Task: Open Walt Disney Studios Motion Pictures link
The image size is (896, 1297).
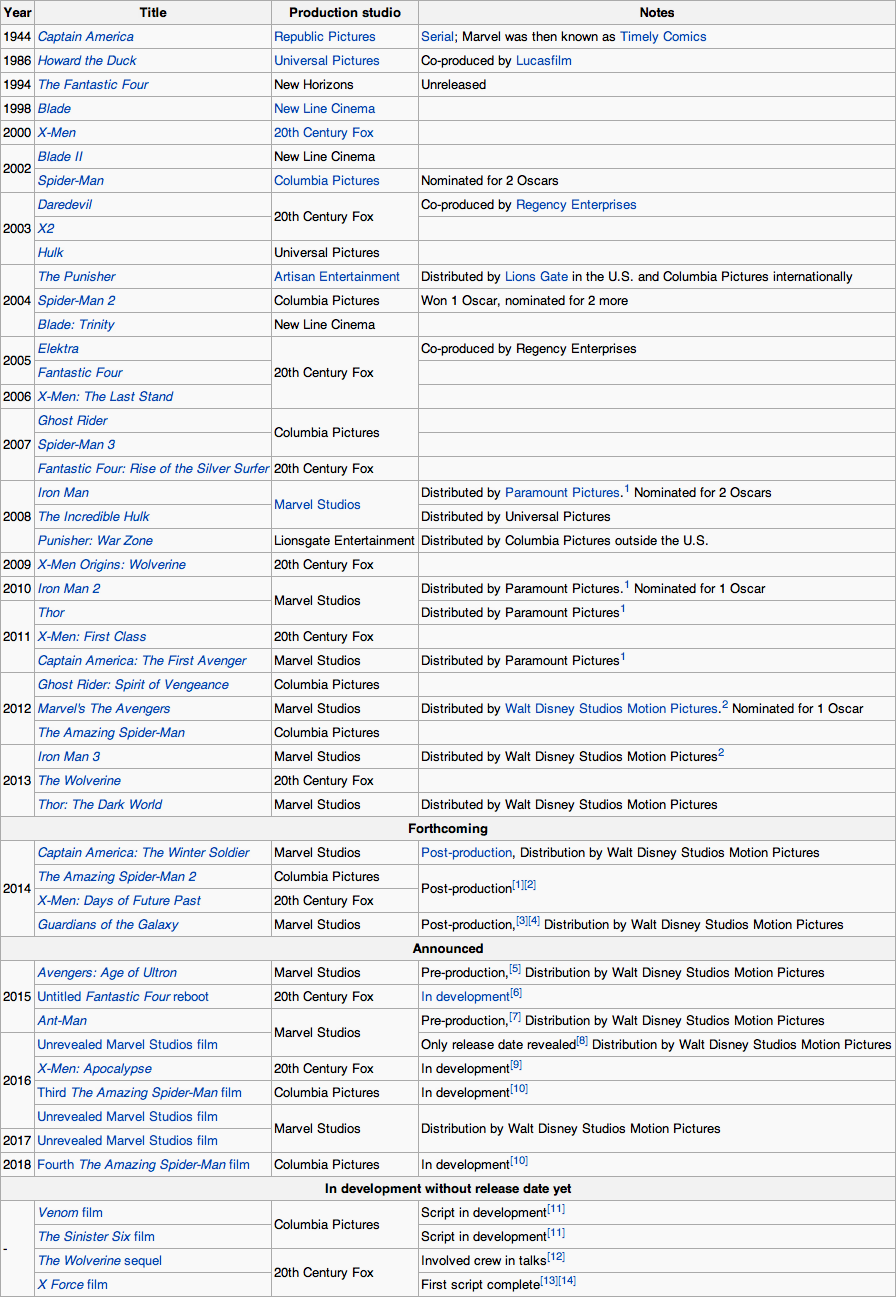Action: coord(611,709)
